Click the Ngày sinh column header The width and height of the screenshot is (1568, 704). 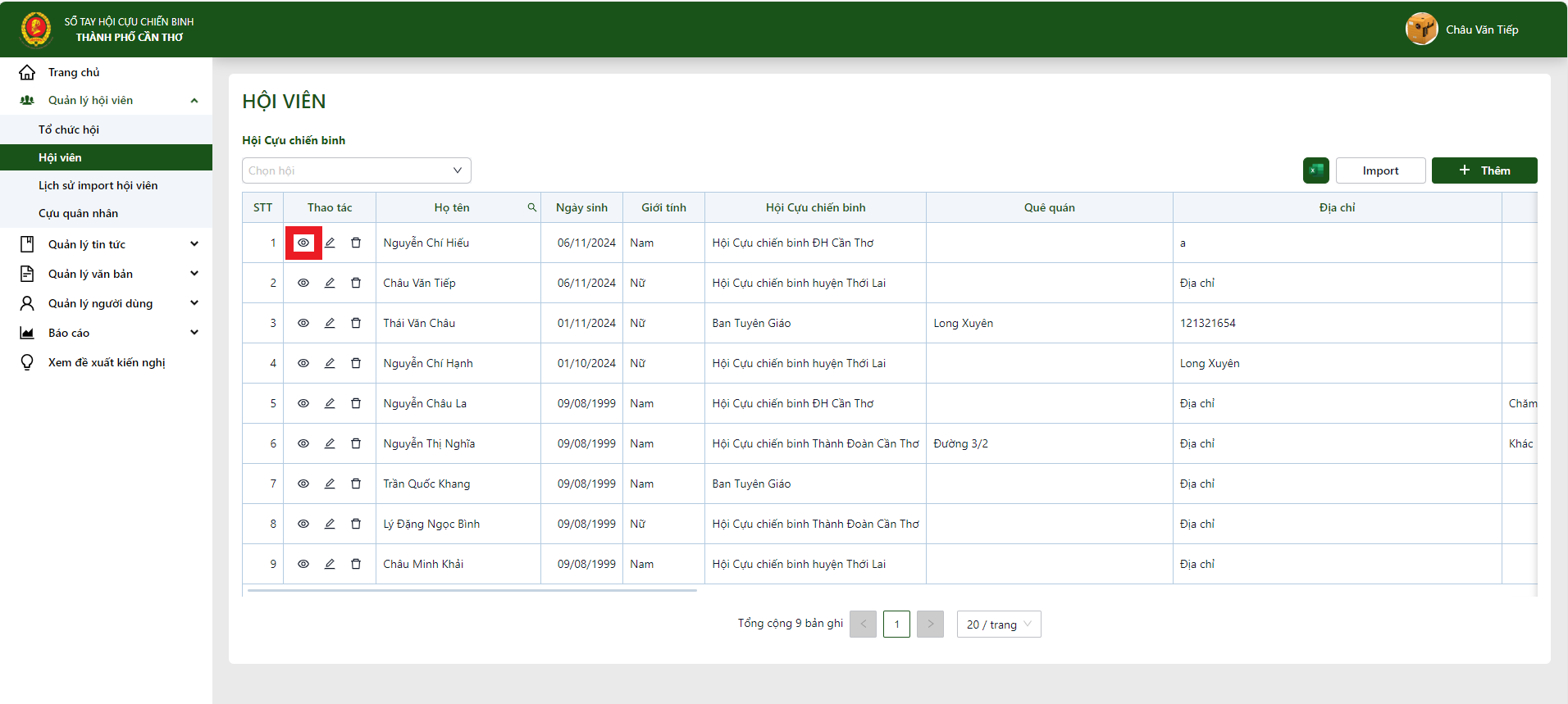[581, 207]
